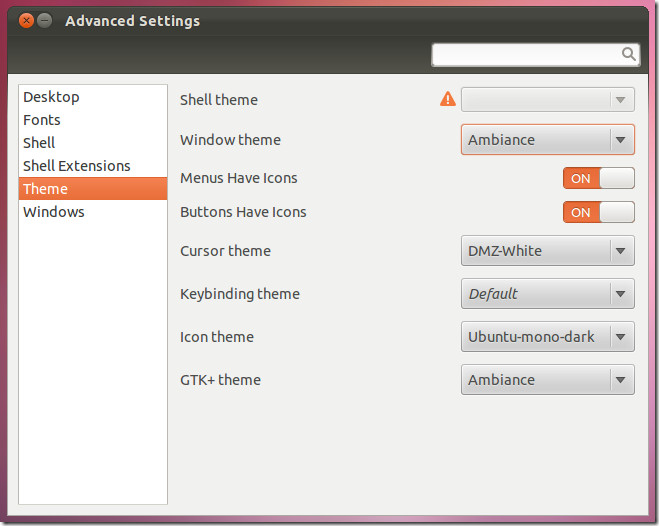Screen dimensions: 659x526
Task: Minimize the Advanced Settings window
Action: tap(45, 20)
